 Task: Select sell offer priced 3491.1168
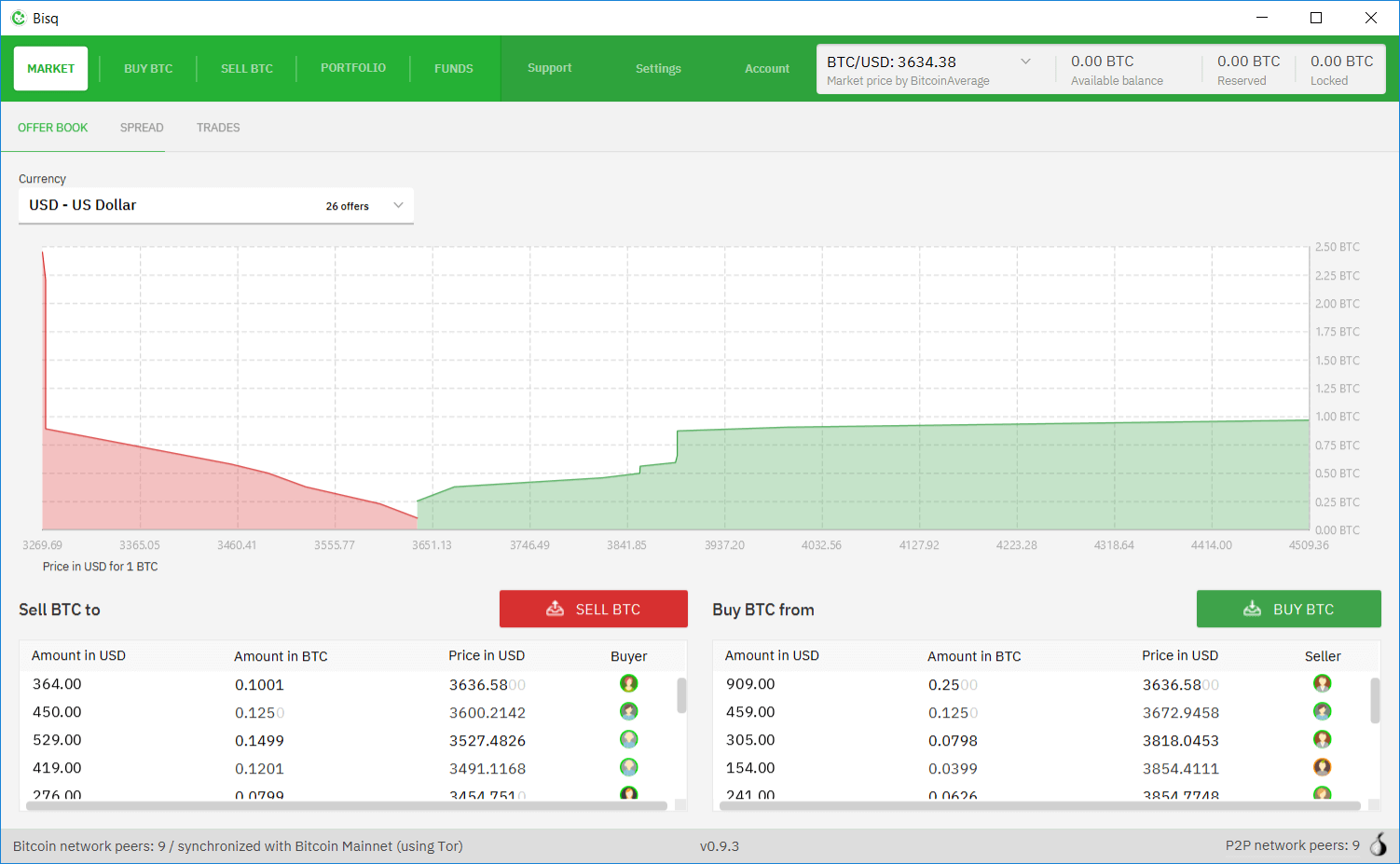[347, 768]
